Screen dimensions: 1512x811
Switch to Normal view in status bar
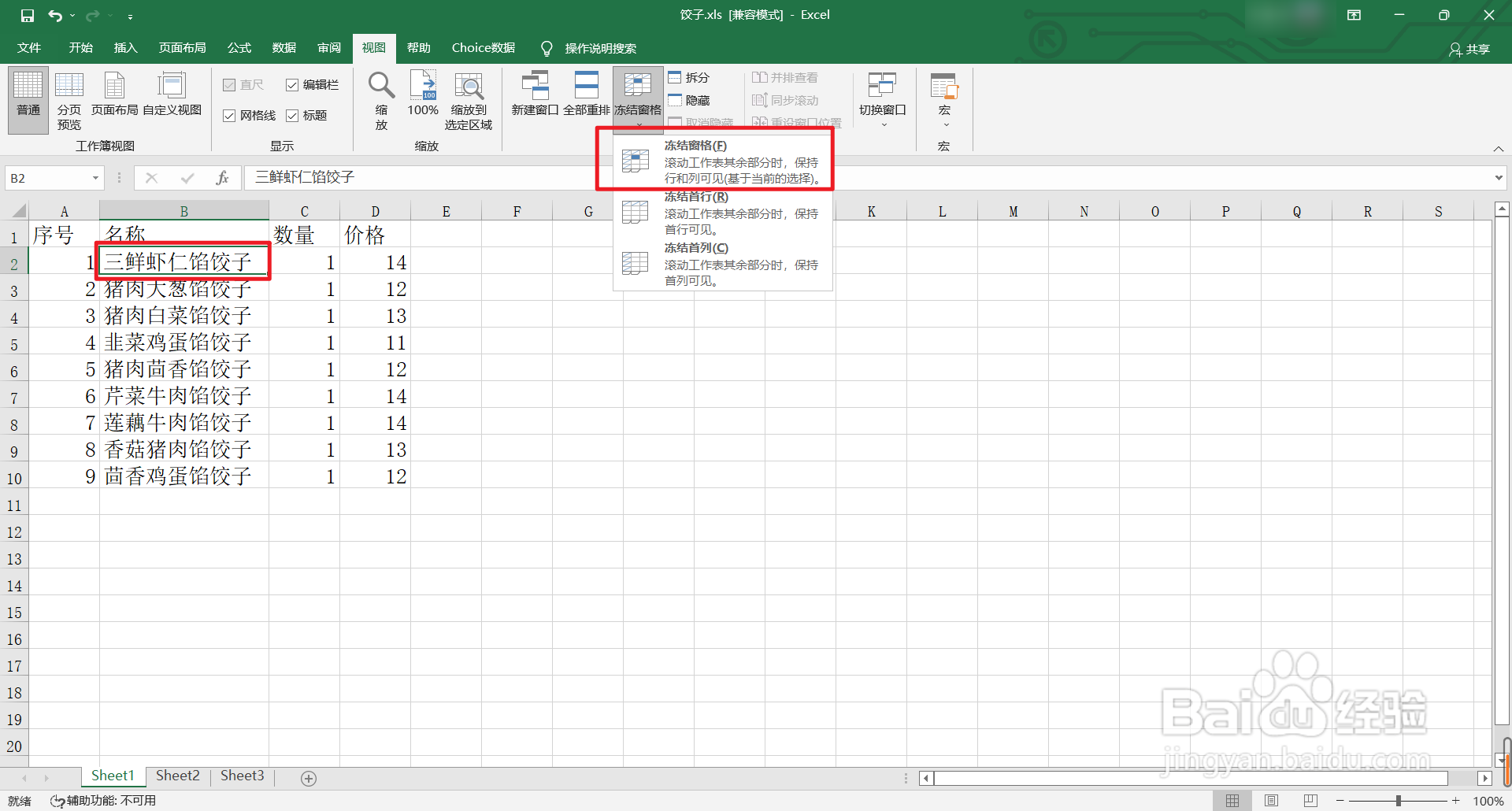click(x=1232, y=801)
